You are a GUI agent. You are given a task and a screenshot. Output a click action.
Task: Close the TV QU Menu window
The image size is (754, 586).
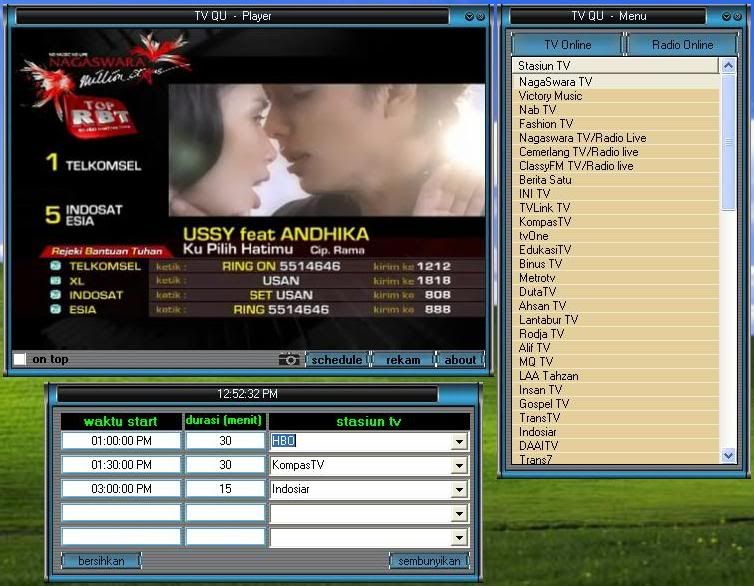737,16
